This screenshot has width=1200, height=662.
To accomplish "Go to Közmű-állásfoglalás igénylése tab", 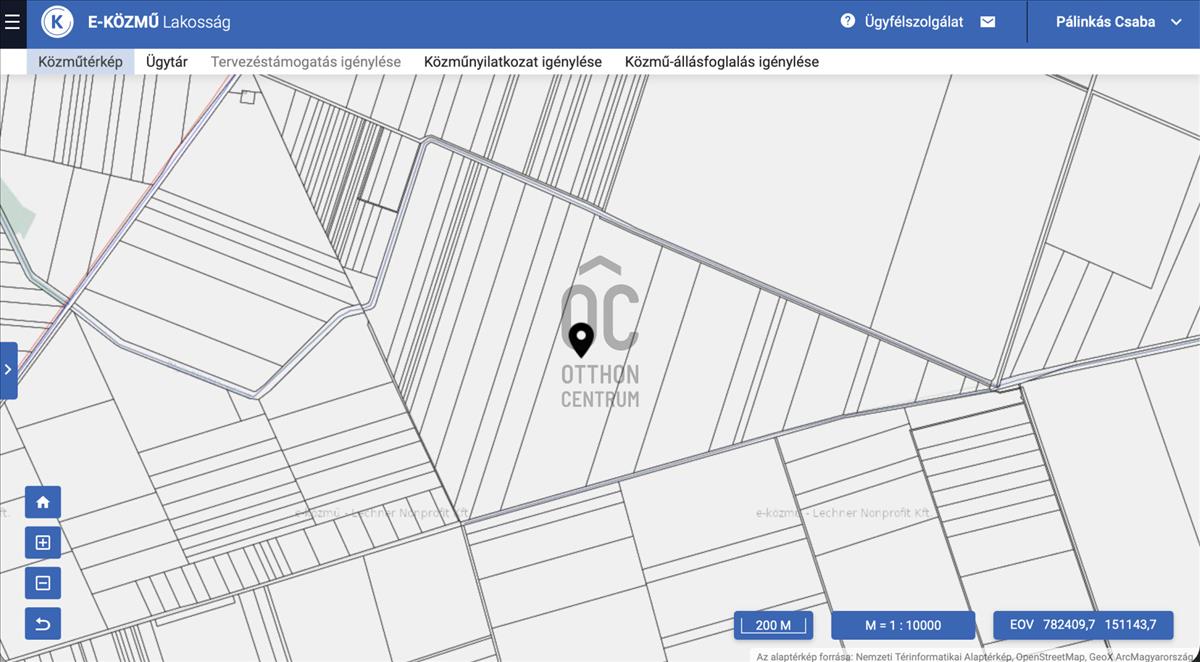I will pyautogui.click(x=721, y=62).
